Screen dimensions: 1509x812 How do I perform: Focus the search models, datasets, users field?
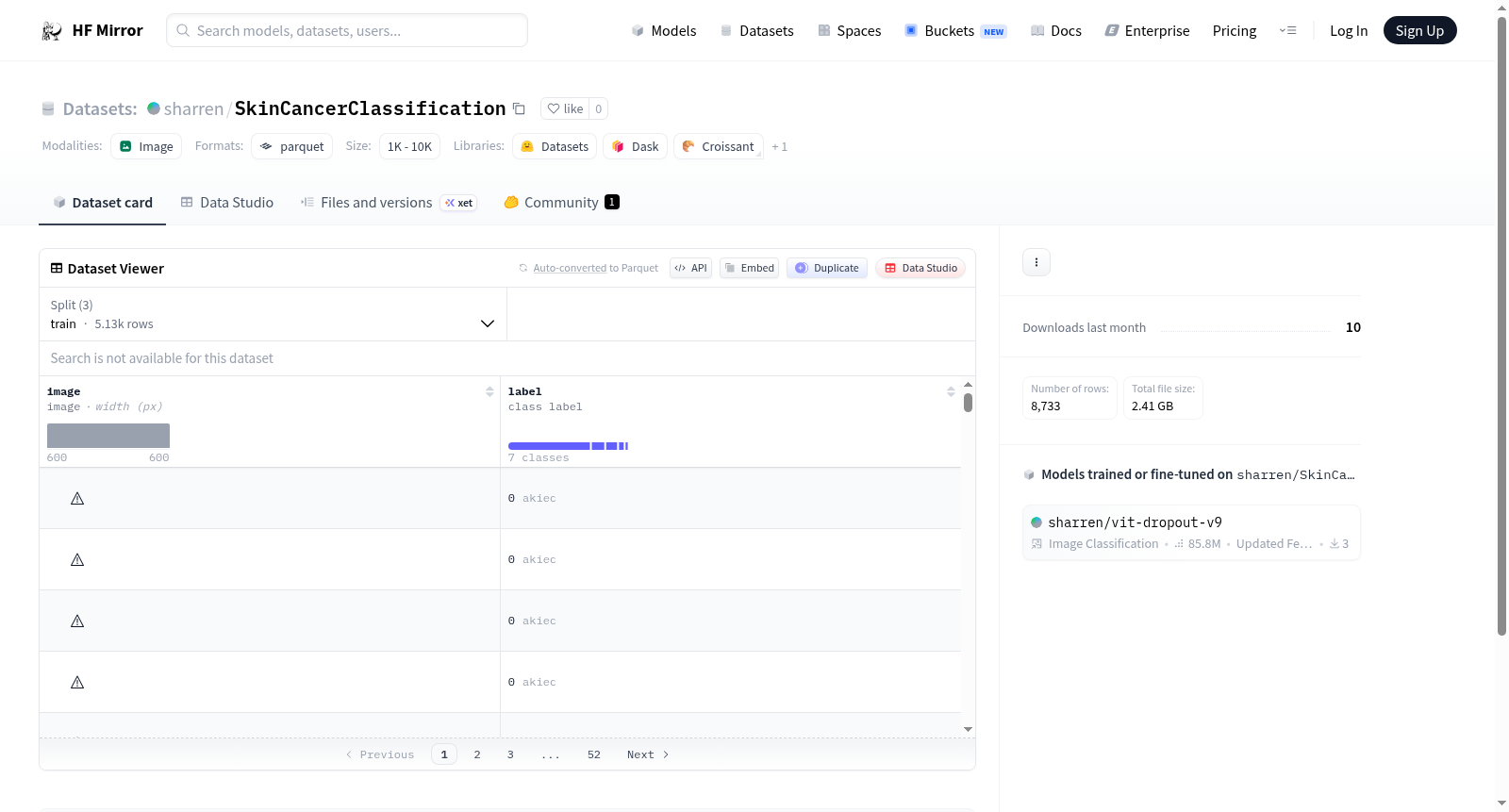click(x=347, y=30)
